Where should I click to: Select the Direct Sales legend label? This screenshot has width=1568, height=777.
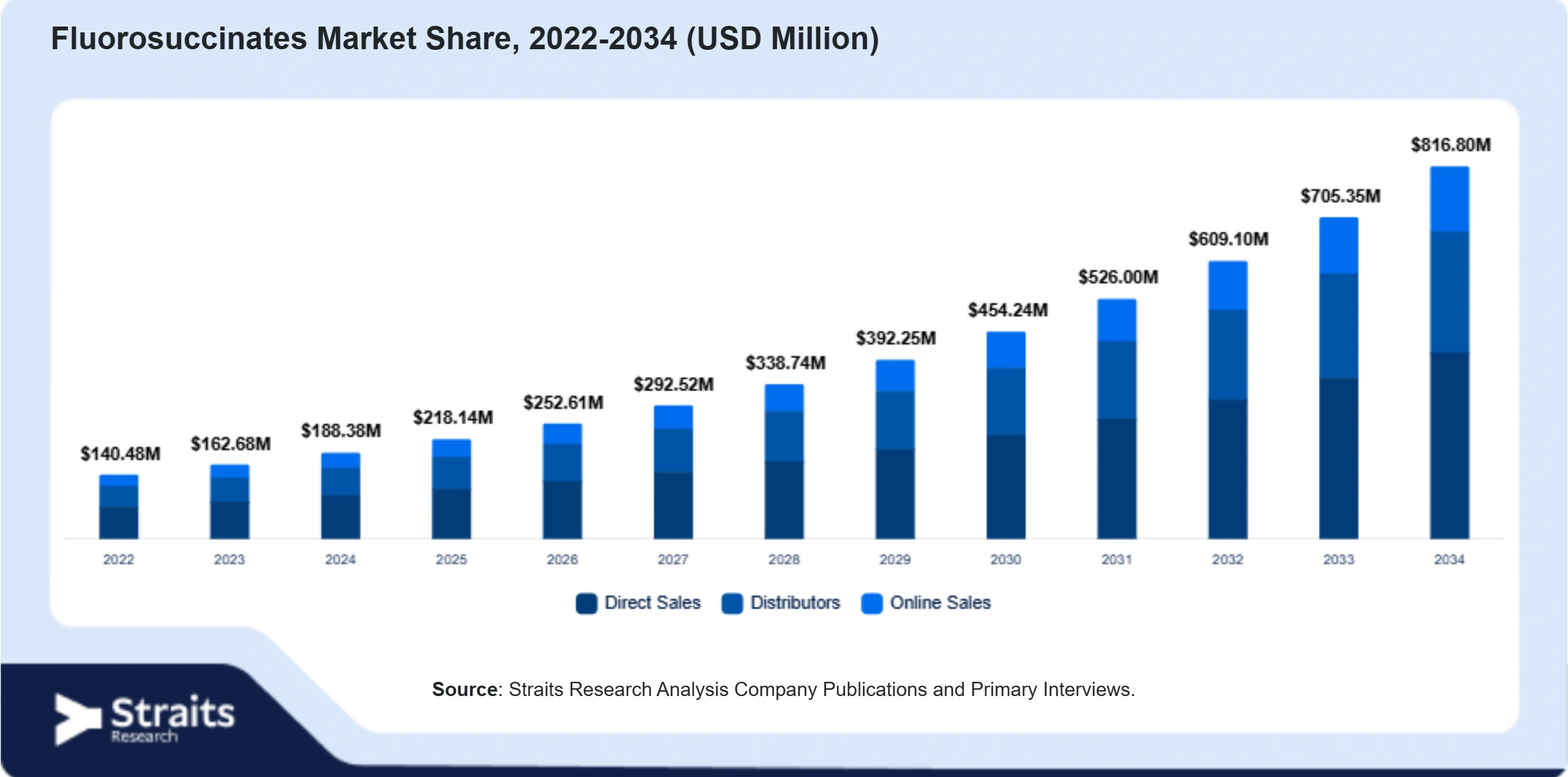click(653, 603)
